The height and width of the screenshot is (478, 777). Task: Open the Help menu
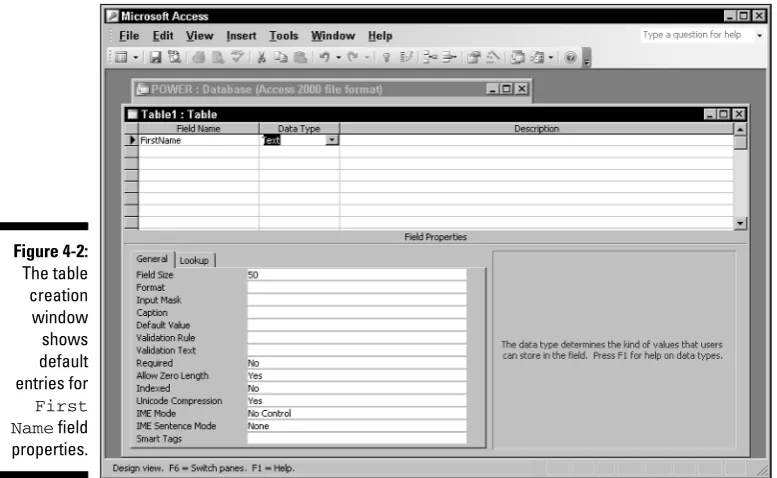(x=380, y=36)
